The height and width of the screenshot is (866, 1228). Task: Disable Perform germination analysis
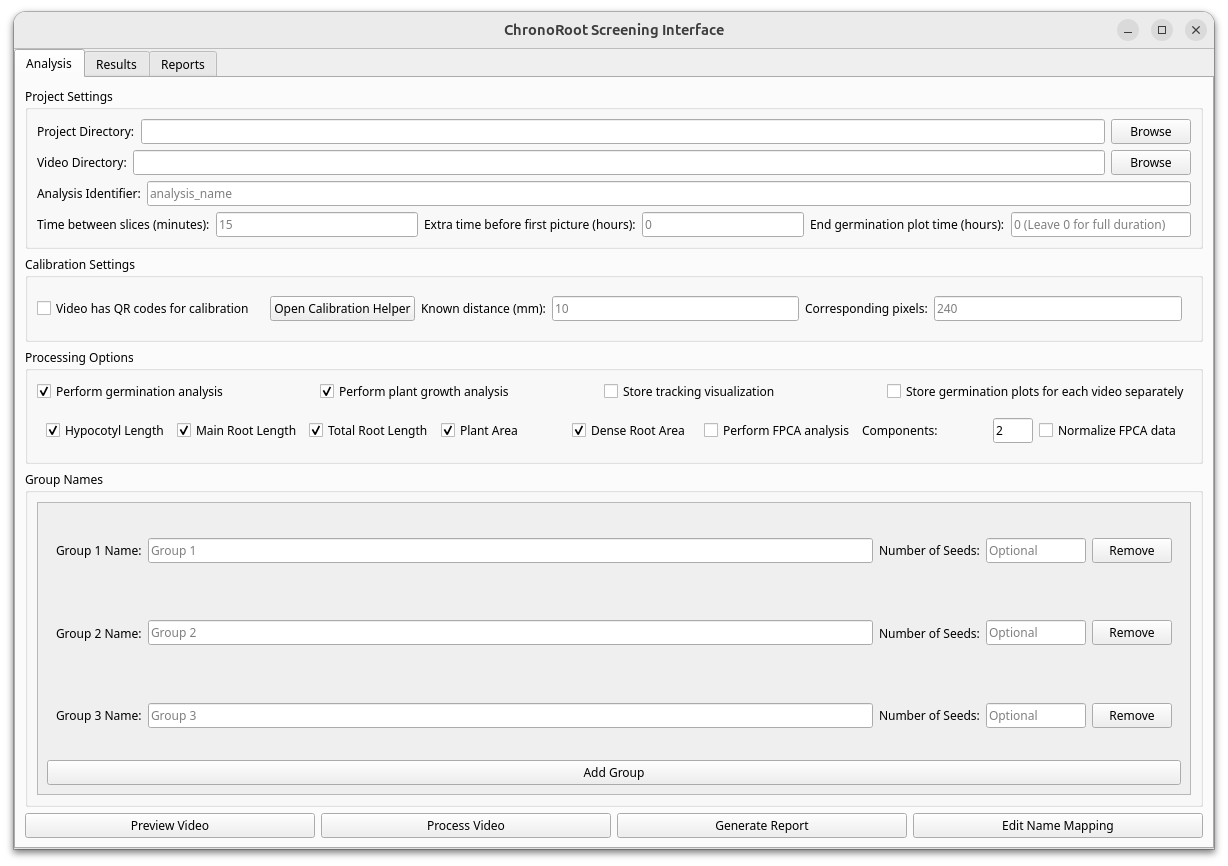click(x=44, y=391)
